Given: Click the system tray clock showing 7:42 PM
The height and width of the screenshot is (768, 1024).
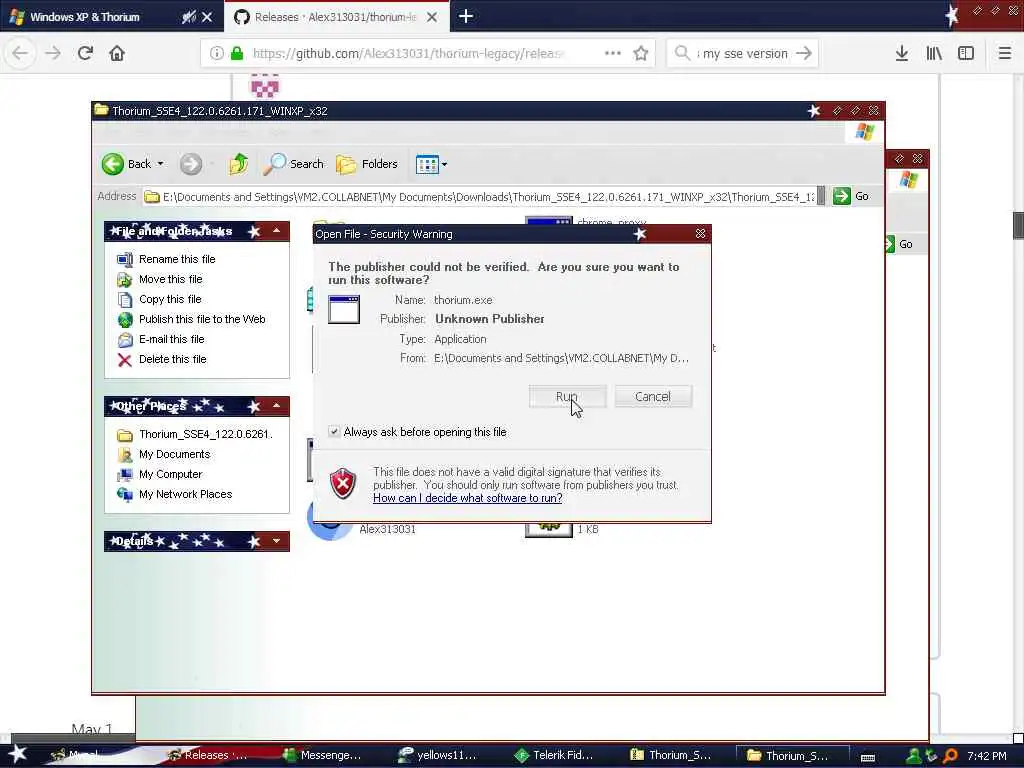Looking at the screenshot, I should coord(987,756).
